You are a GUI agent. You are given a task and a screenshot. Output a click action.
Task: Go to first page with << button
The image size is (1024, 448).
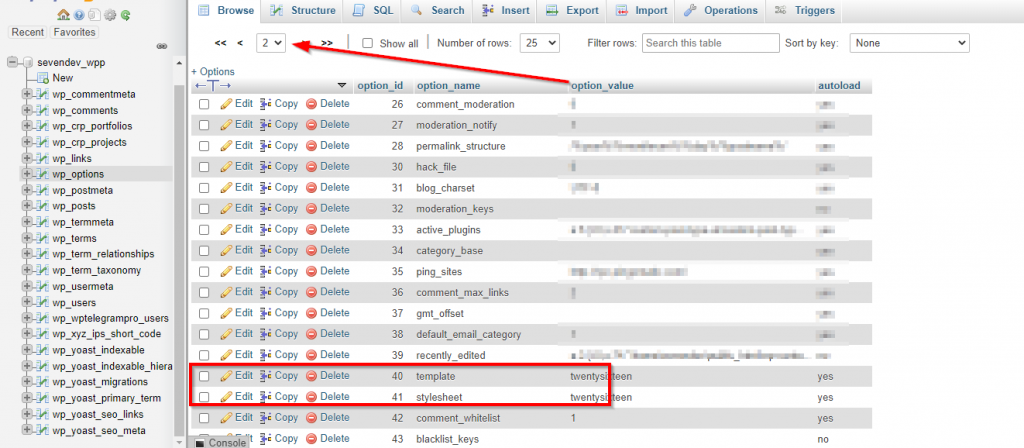pos(220,43)
